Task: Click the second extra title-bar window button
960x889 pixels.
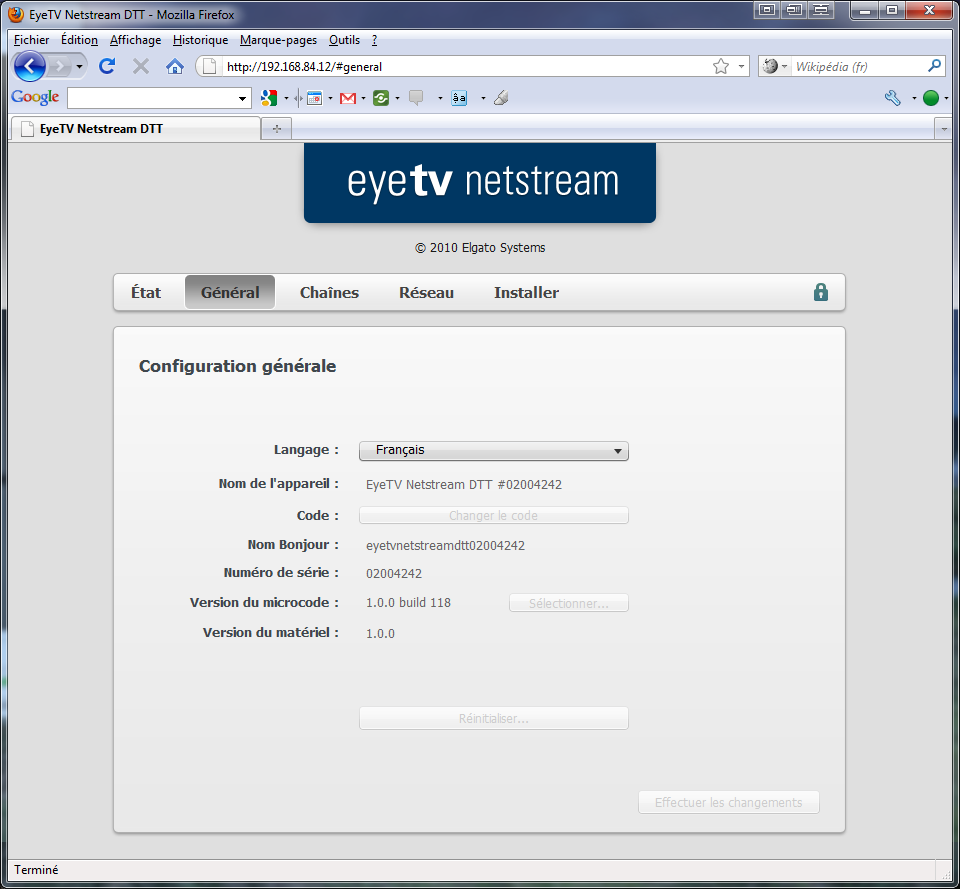Action: pyautogui.click(x=795, y=10)
